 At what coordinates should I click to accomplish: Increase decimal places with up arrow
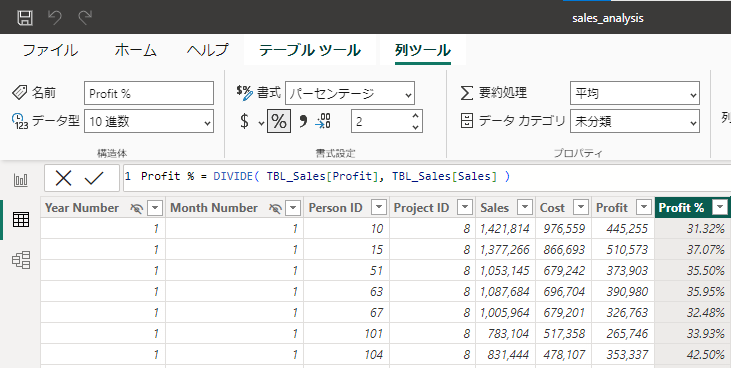(x=415, y=116)
